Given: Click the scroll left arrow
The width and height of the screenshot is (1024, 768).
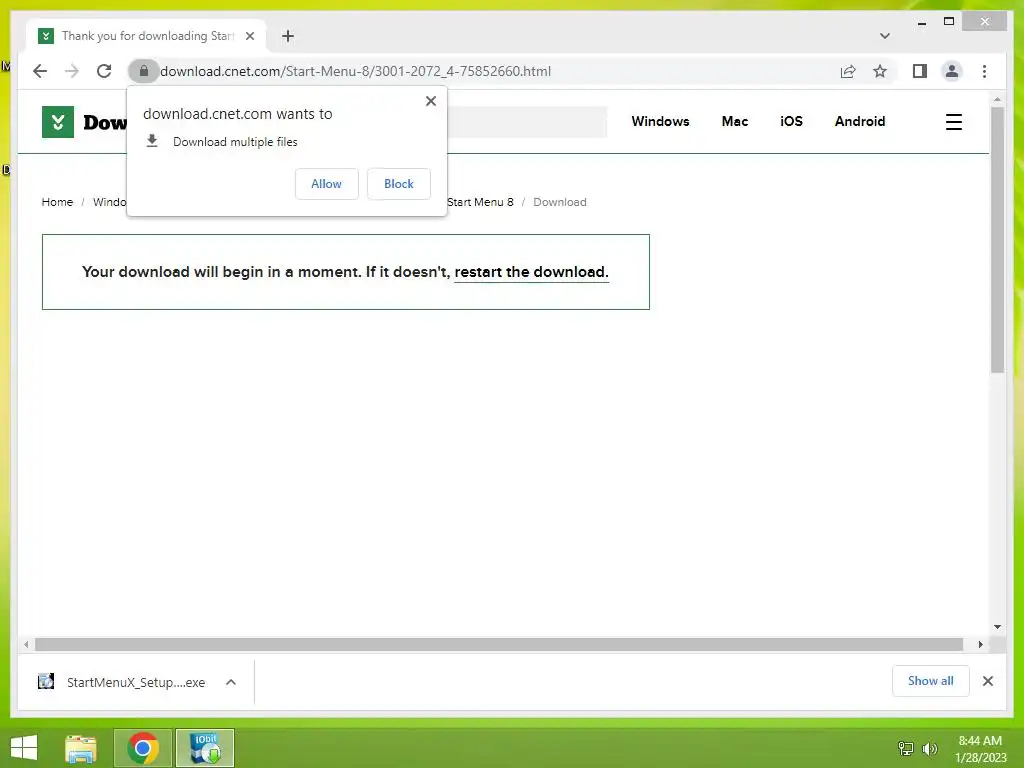Looking at the screenshot, I should click(x=26, y=644).
